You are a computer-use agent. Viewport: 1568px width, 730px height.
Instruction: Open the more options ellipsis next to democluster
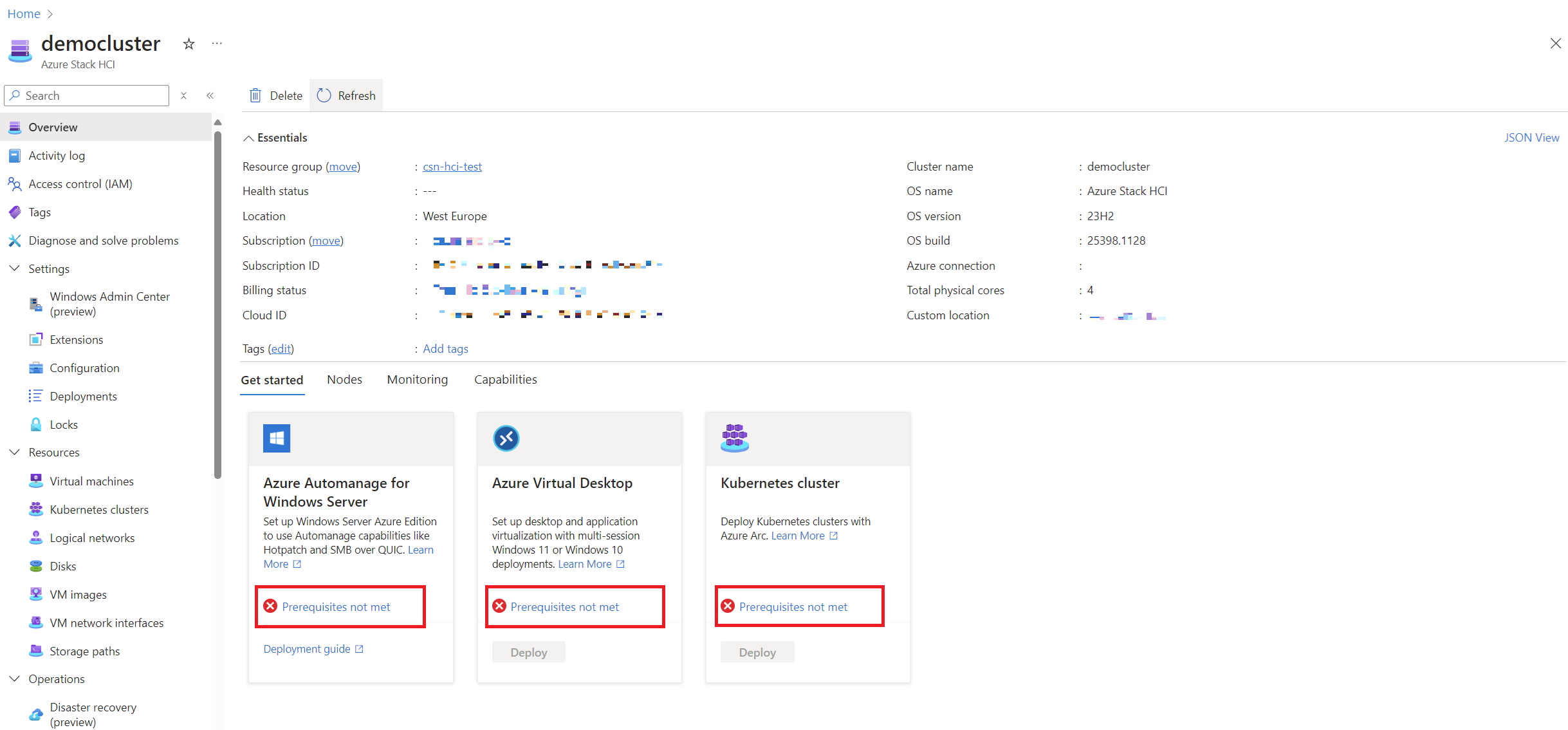(217, 44)
